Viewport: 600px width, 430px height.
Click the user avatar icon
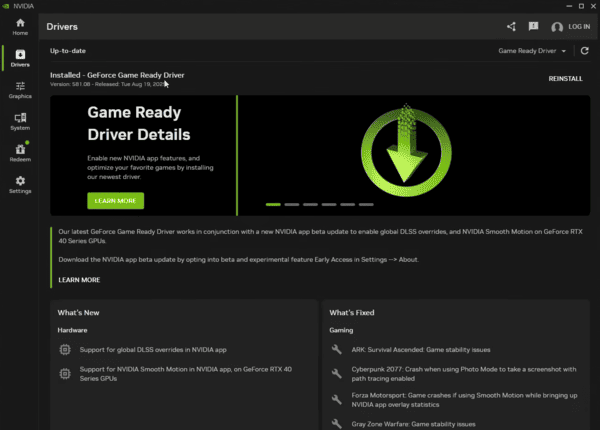coord(557,27)
